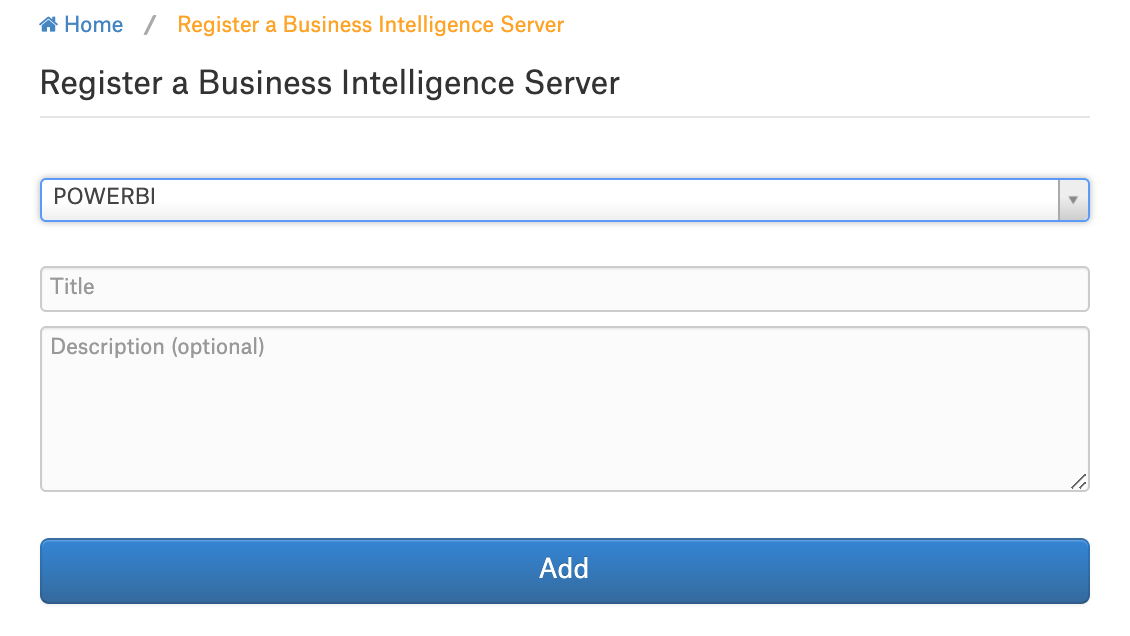Click the house icon in breadcrumb
Image resolution: width=1130 pixels, height=636 pixels.
coord(48,24)
